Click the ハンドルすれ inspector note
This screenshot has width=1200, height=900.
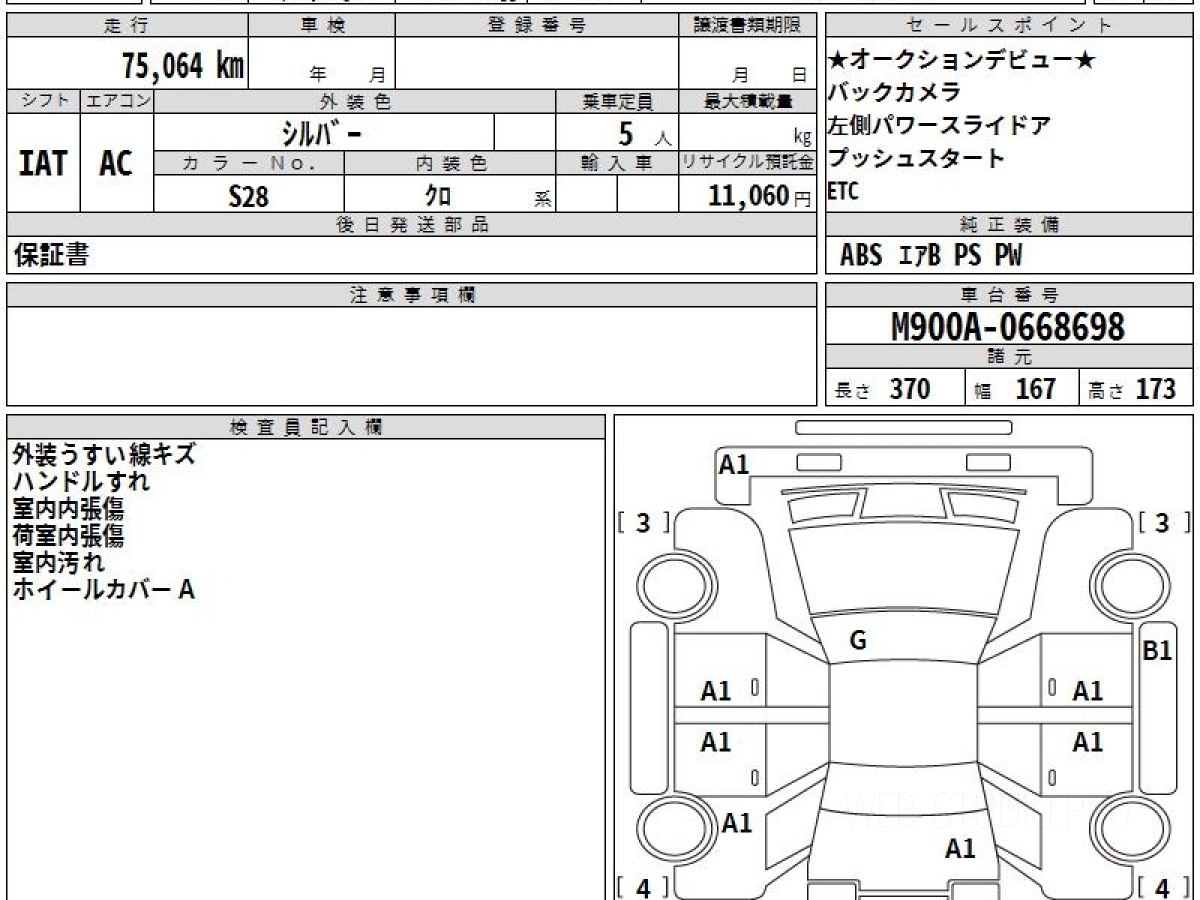tap(81, 482)
